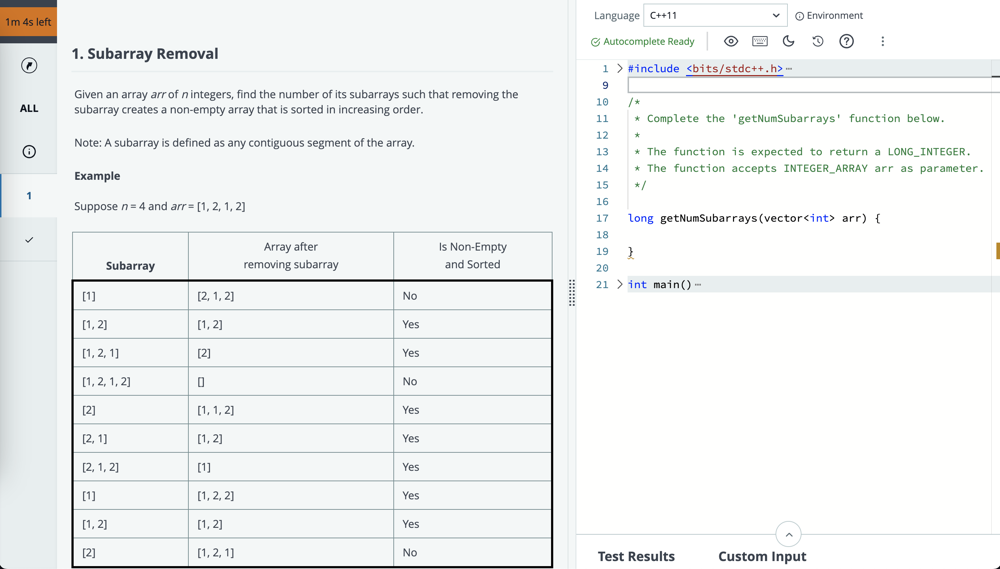The width and height of the screenshot is (1000, 569).
Task: Open the Environment info link
Action: coord(829,16)
